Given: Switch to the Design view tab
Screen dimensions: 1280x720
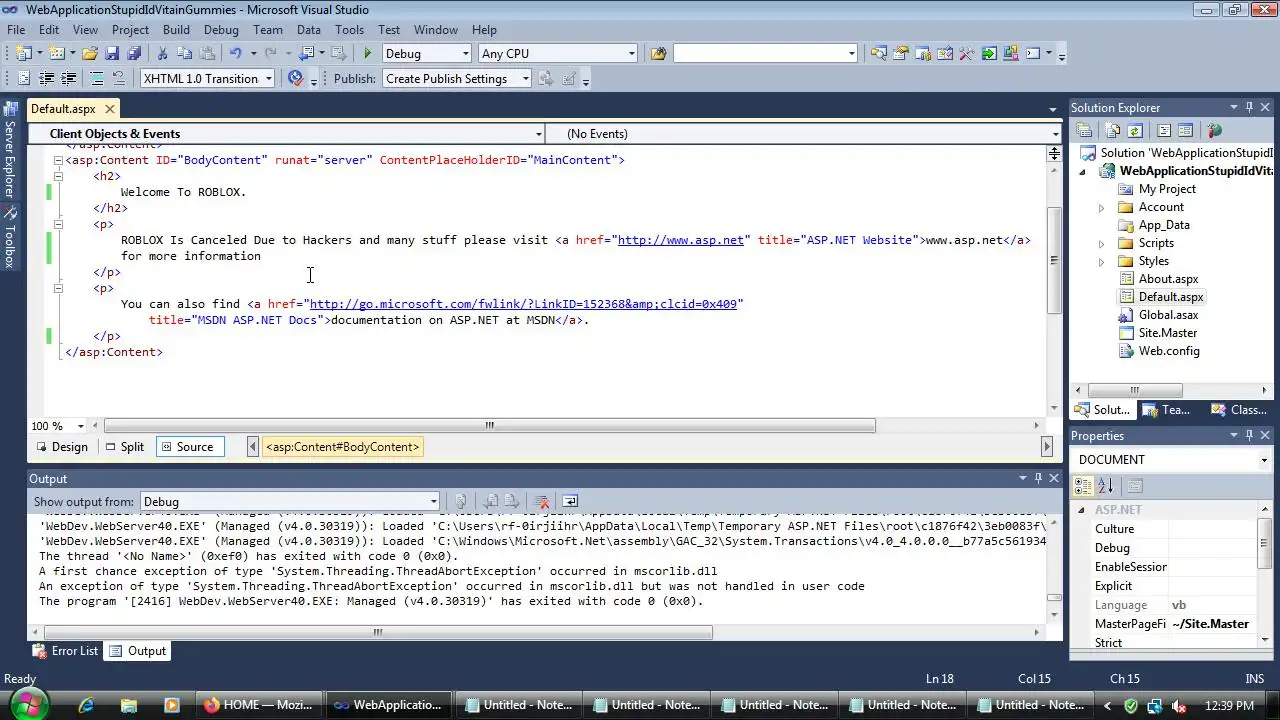Looking at the screenshot, I should pyautogui.click(x=61, y=446).
